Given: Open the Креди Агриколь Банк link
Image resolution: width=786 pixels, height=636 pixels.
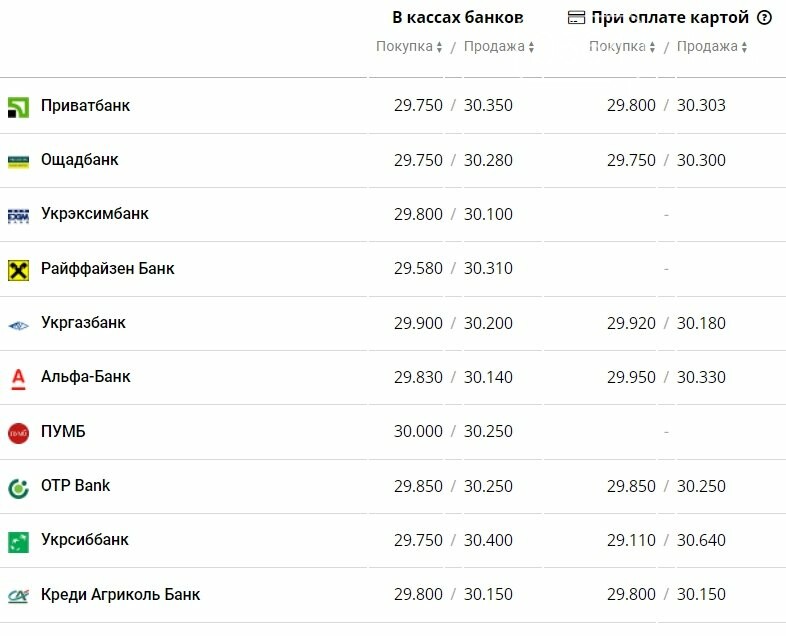Looking at the screenshot, I should [x=120, y=594].
